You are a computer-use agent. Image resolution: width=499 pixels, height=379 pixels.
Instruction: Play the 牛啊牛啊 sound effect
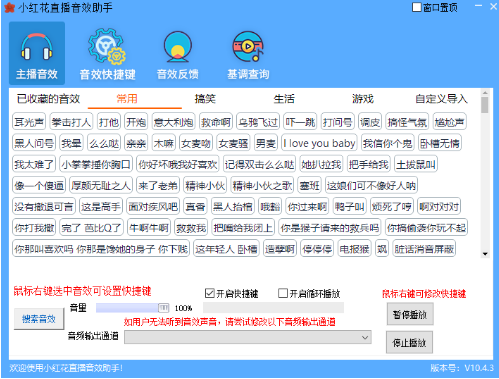(149, 228)
